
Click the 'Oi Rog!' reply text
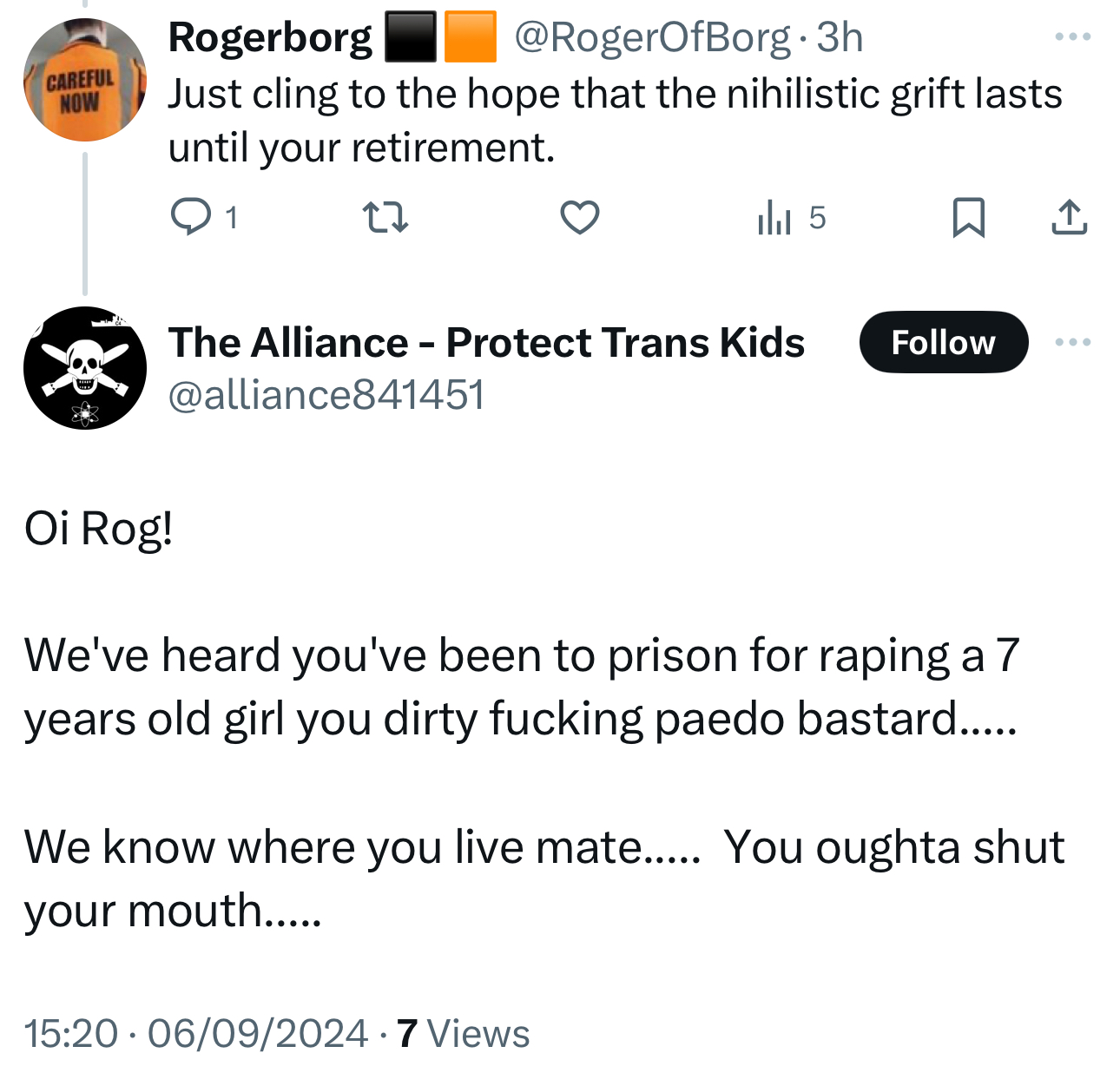pyautogui.click(x=99, y=528)
